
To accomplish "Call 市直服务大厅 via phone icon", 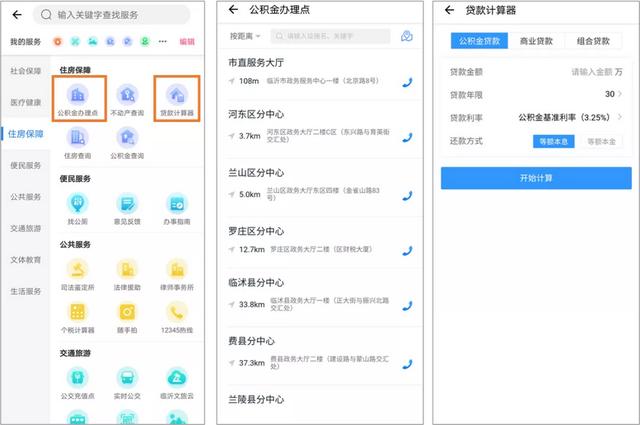I will 407,82.
